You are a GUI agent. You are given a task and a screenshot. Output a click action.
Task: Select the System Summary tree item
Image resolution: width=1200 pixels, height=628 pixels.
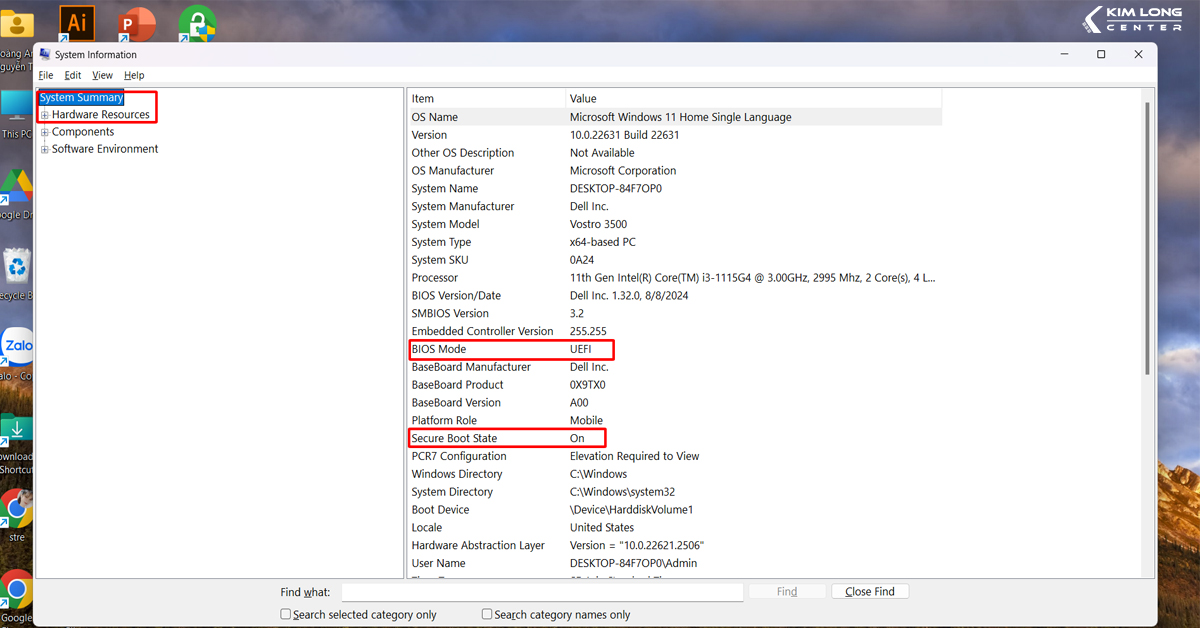(x=81, y=98)
